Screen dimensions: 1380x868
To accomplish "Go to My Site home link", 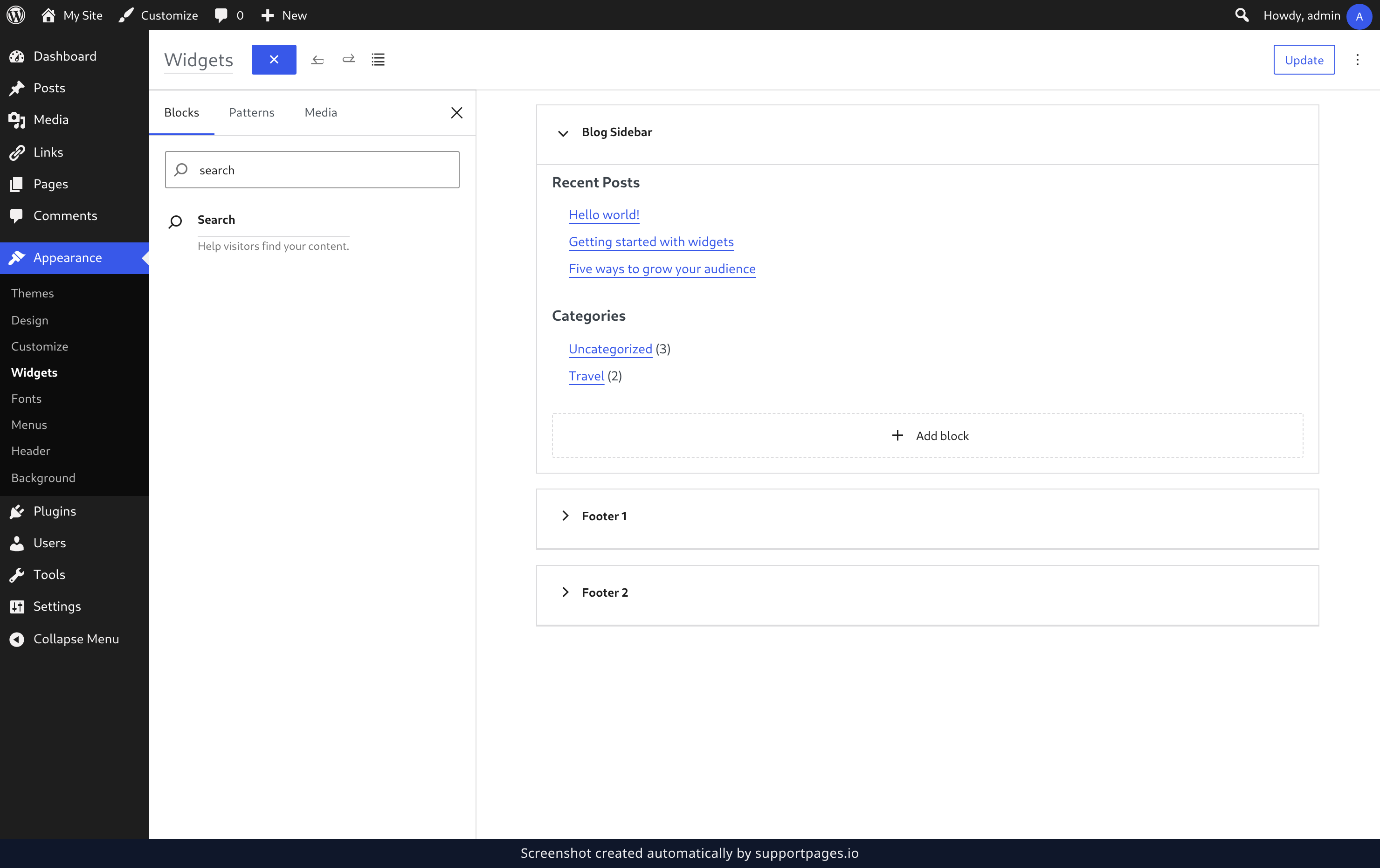I will 72,15.
